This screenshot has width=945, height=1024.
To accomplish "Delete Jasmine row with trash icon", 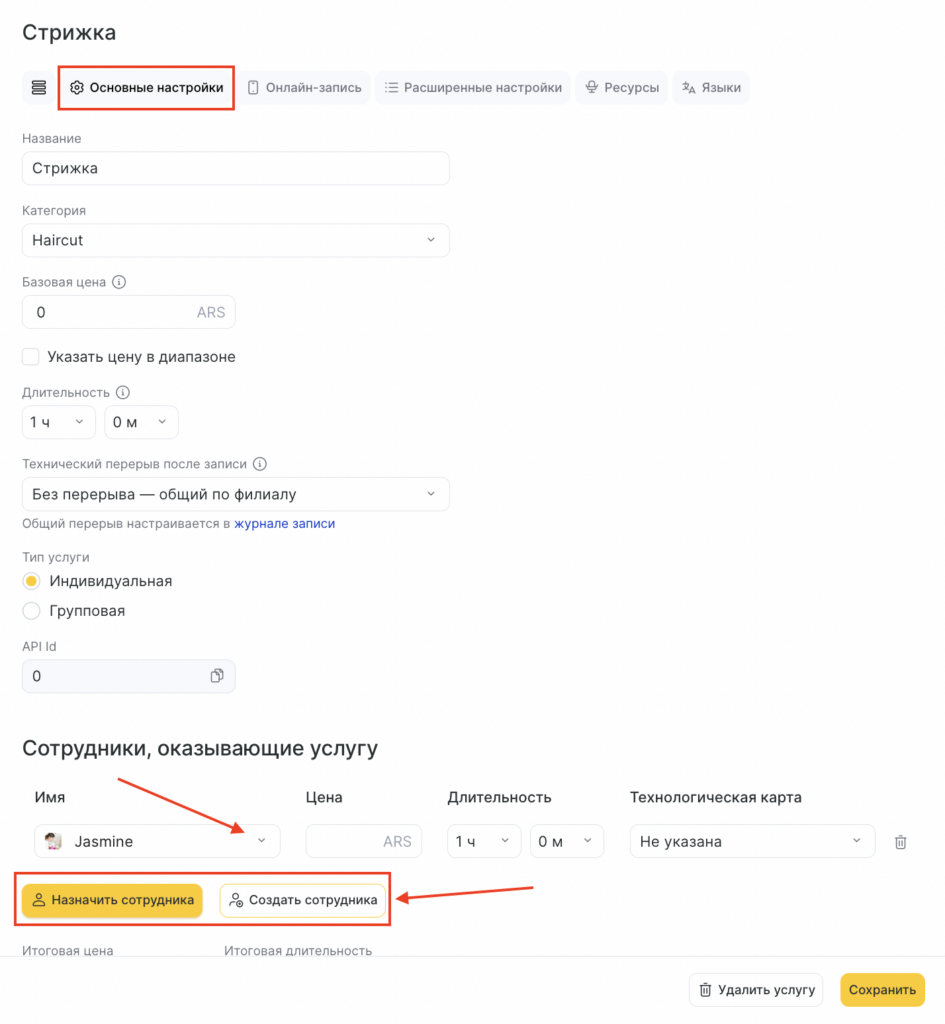I will 900,842.
